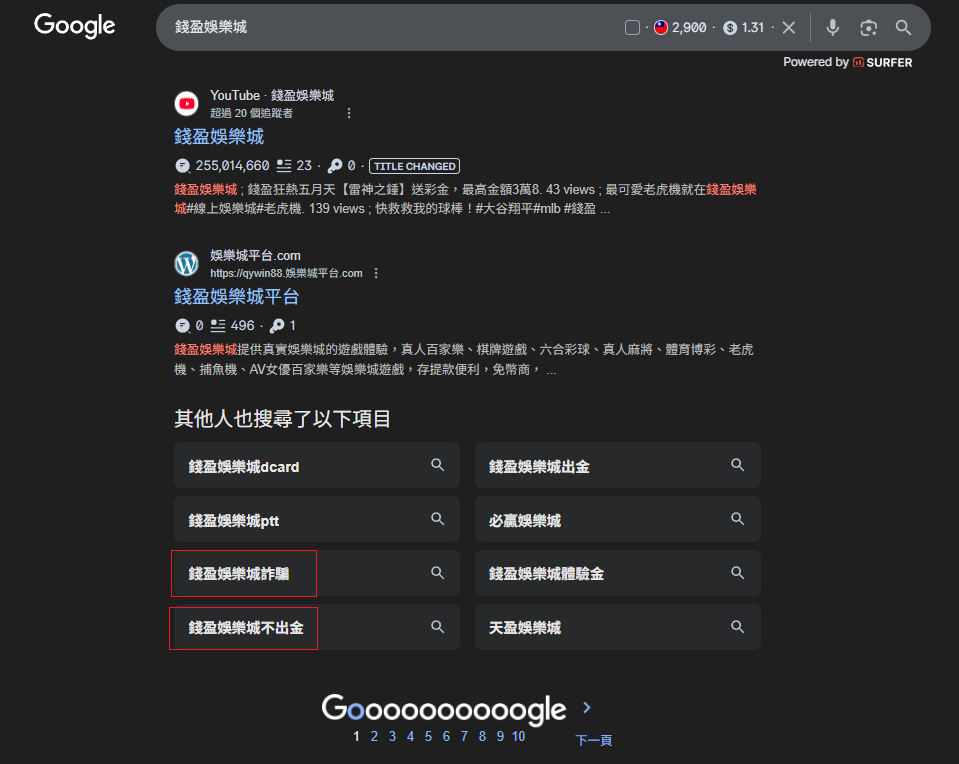Click magnifier icon in 錢盈娛樂城體驗金 row

(x=738, y=573)
